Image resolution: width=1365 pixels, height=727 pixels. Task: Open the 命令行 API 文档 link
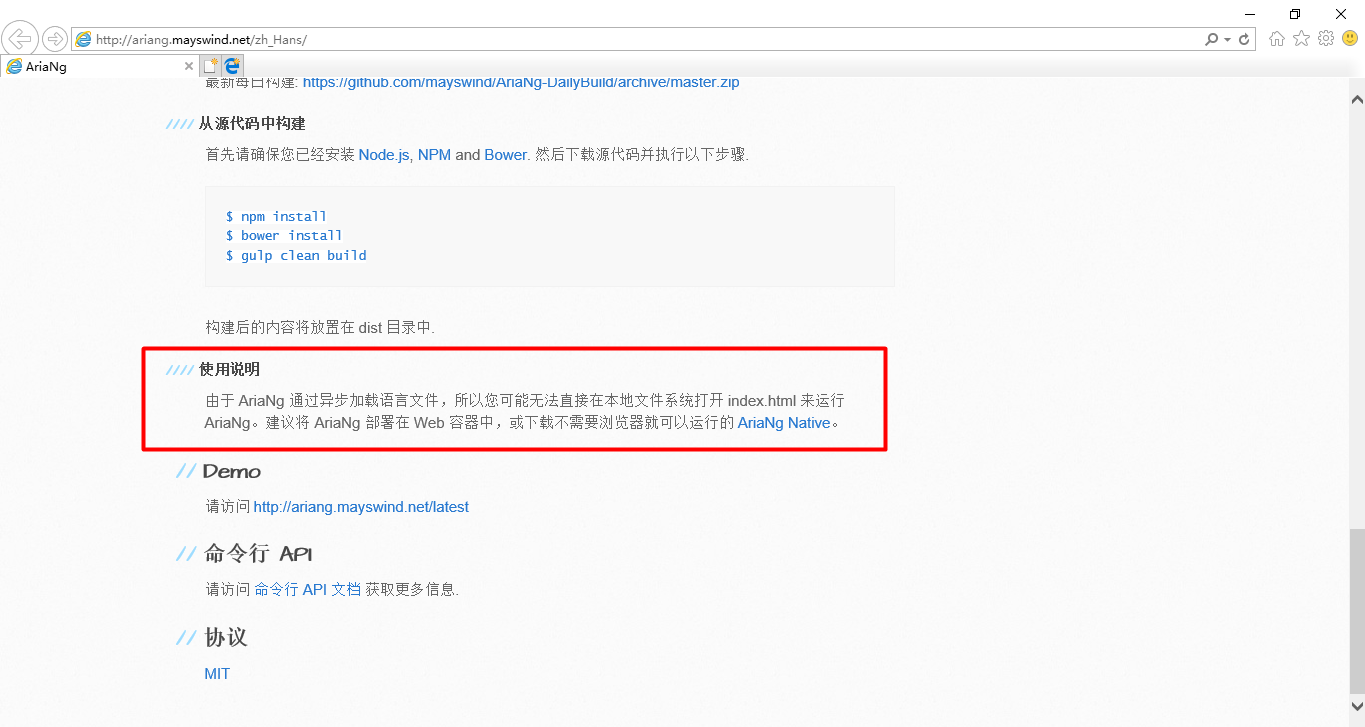click(308, 589)
